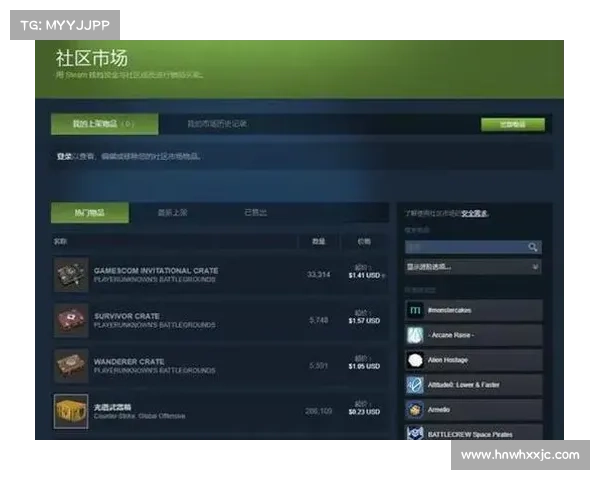600x480 pixels.
Task: Click the SURVIVOR CRATE item thumbnail
Action: [71, 320]
